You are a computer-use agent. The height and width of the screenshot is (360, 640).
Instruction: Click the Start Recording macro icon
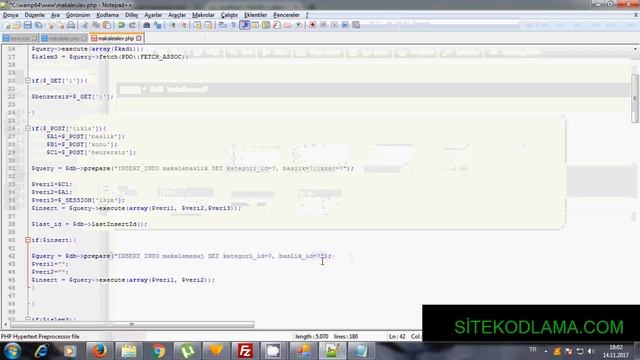tap(312, 25)
